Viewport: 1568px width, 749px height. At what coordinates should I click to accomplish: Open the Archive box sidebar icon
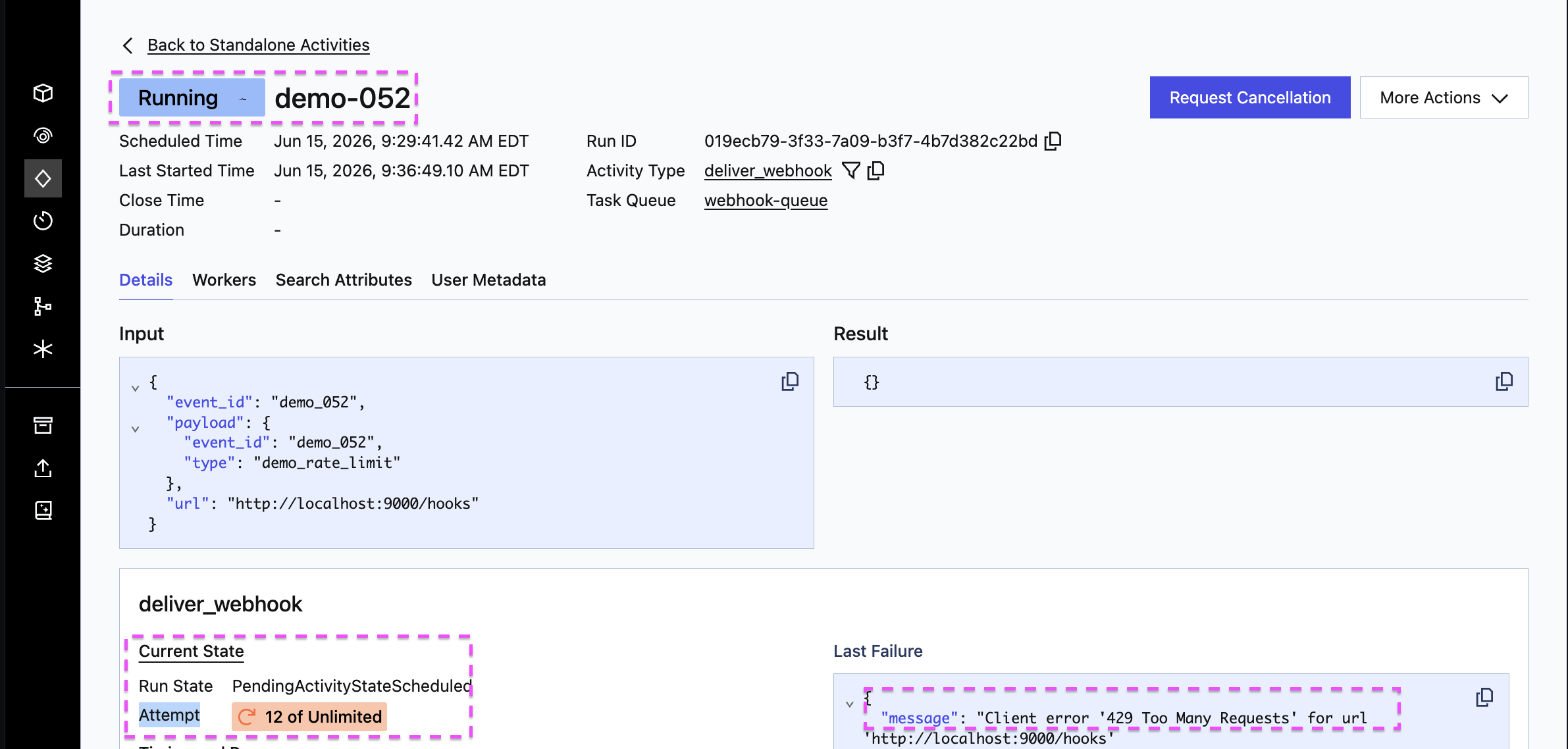[43, 425]
